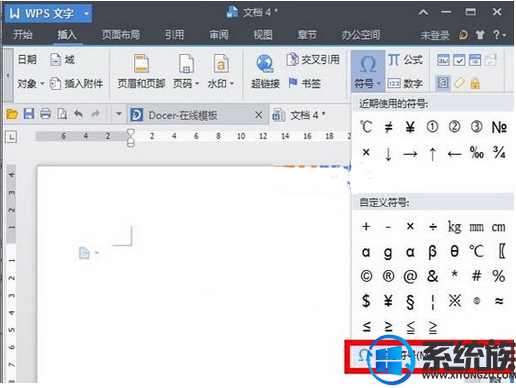Insert the down arrow ↓ symbol
Image resolution: width=516 pixels, height=388 pixels.
point(388,154)
